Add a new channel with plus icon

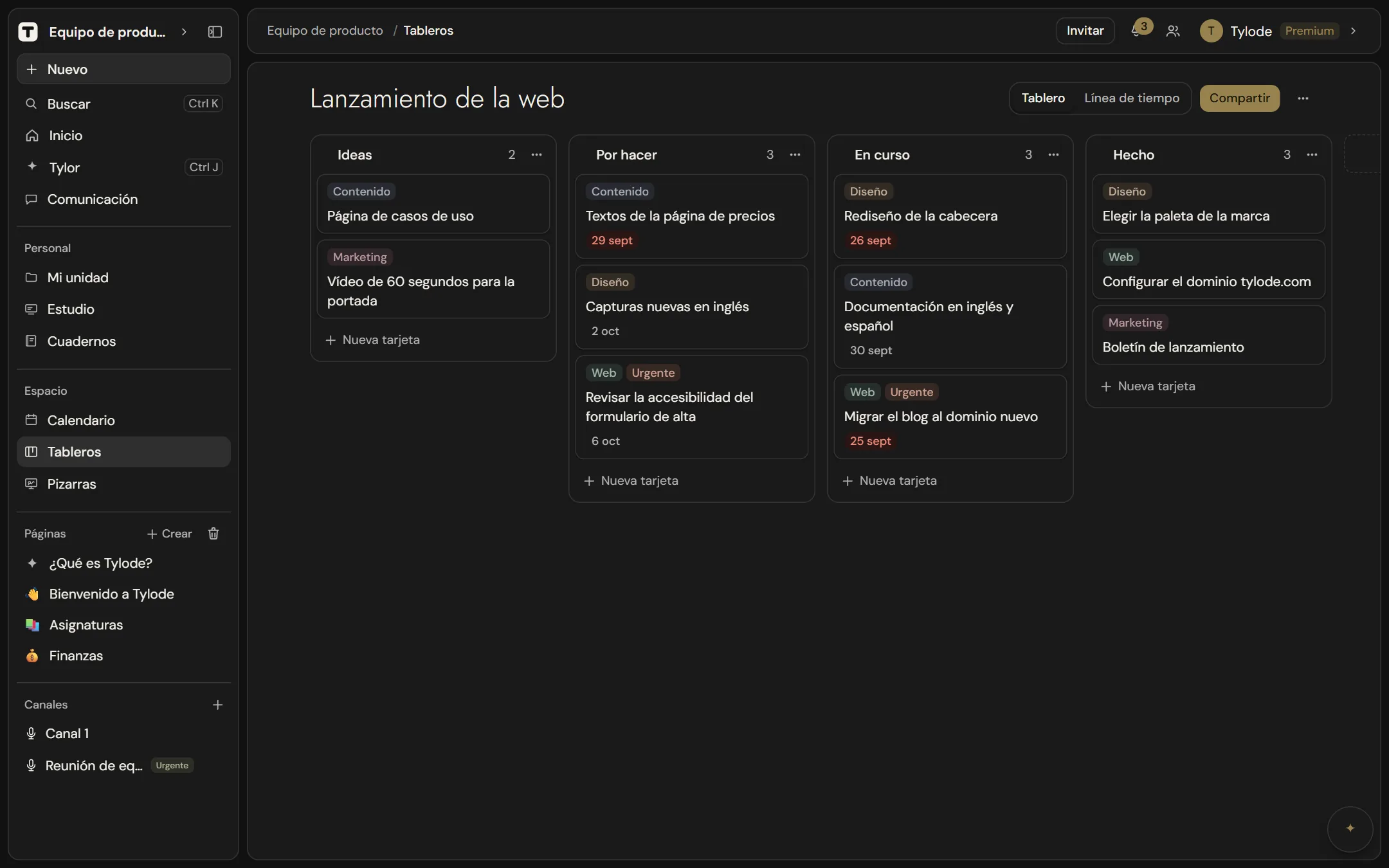(x=217, y=705)
